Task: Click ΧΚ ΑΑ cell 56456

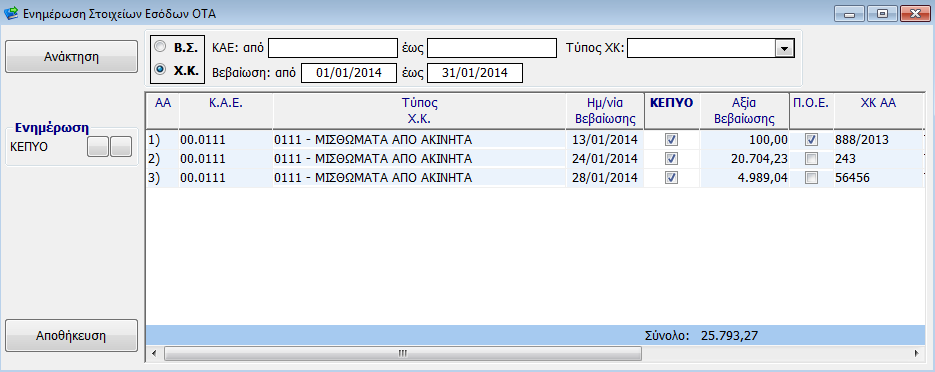Action: click(x=878, y=178)
